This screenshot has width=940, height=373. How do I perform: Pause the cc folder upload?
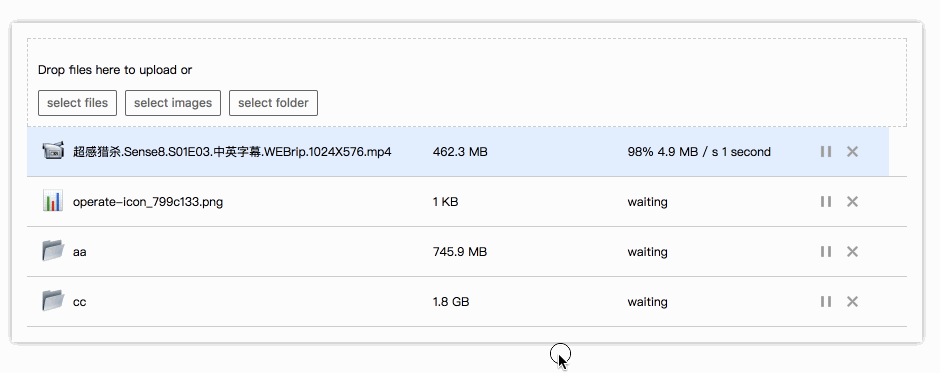(x=825, y=301)
